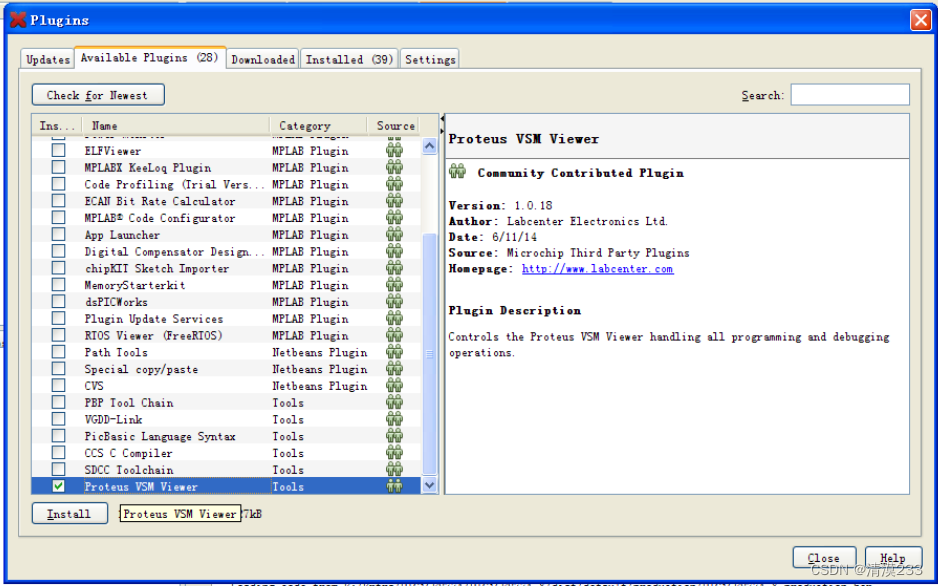Click the source icon for Special copy/paste
The image size is (938, 586).
pos(394,369)
